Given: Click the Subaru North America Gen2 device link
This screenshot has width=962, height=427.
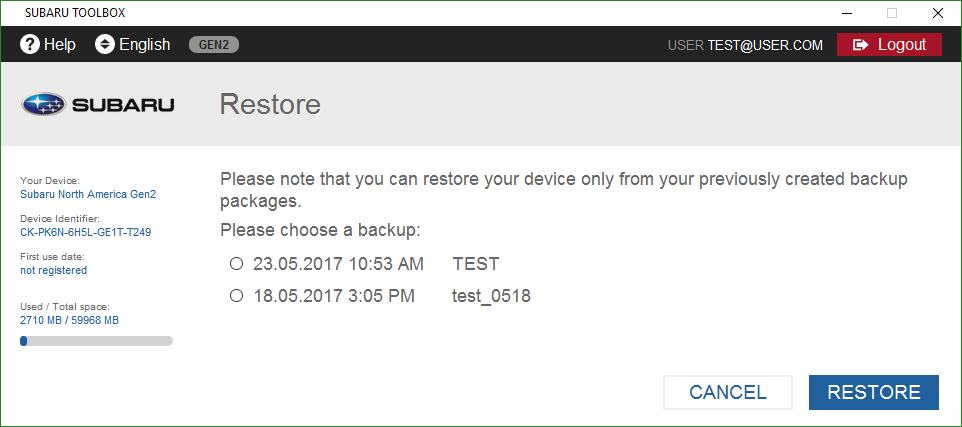Looking at the screenshot, I should click(x=88, y=194).
